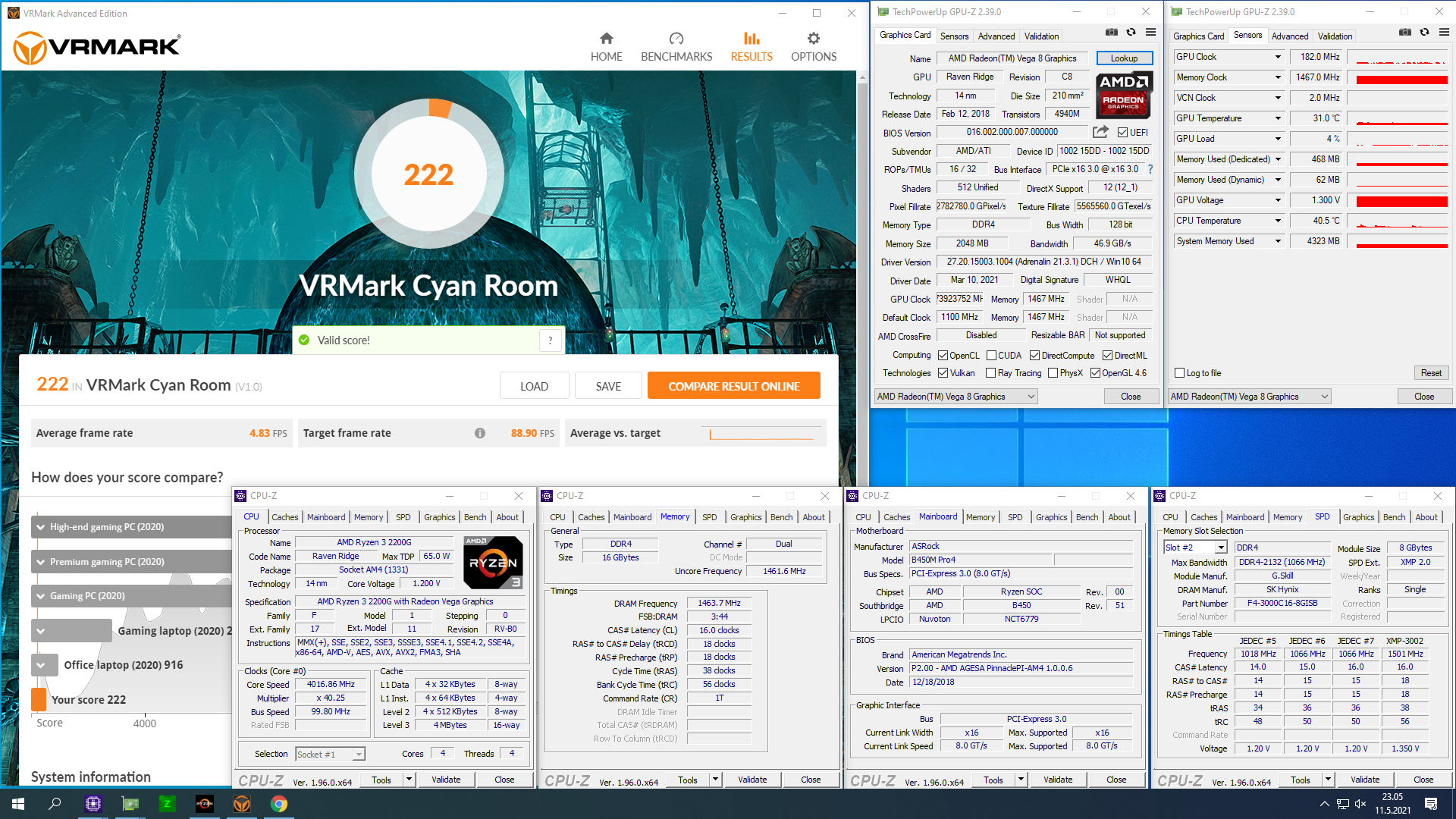Screen dimensions: 1456x819
Task: Open the VRMark HOME section
Action: [x=606, y=47]
